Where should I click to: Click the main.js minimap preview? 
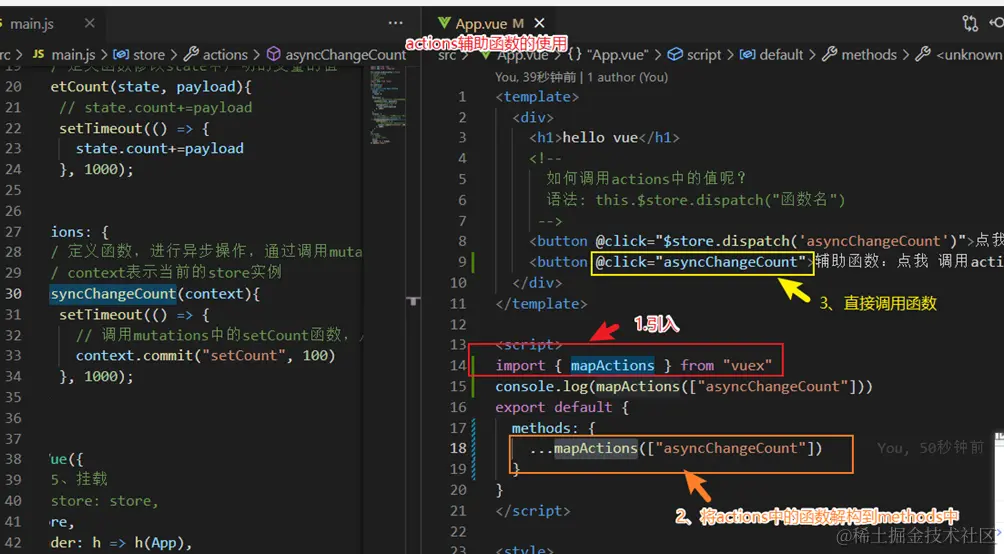[x=388, y=105]
